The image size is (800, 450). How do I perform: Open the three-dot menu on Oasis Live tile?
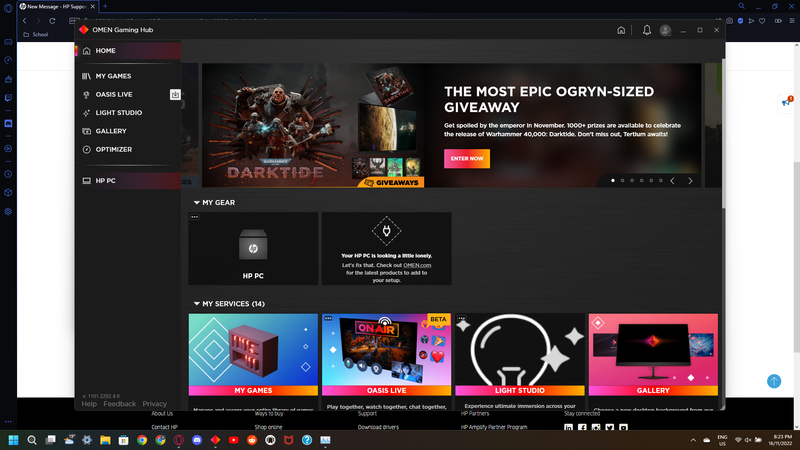coord(328,318)
